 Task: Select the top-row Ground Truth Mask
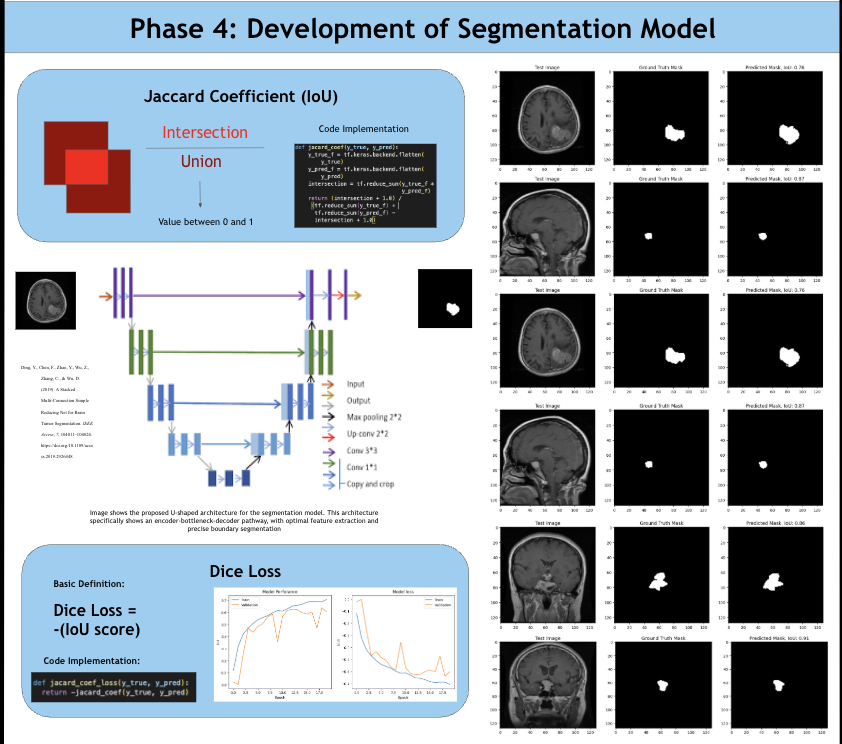[x=661, y=118]
